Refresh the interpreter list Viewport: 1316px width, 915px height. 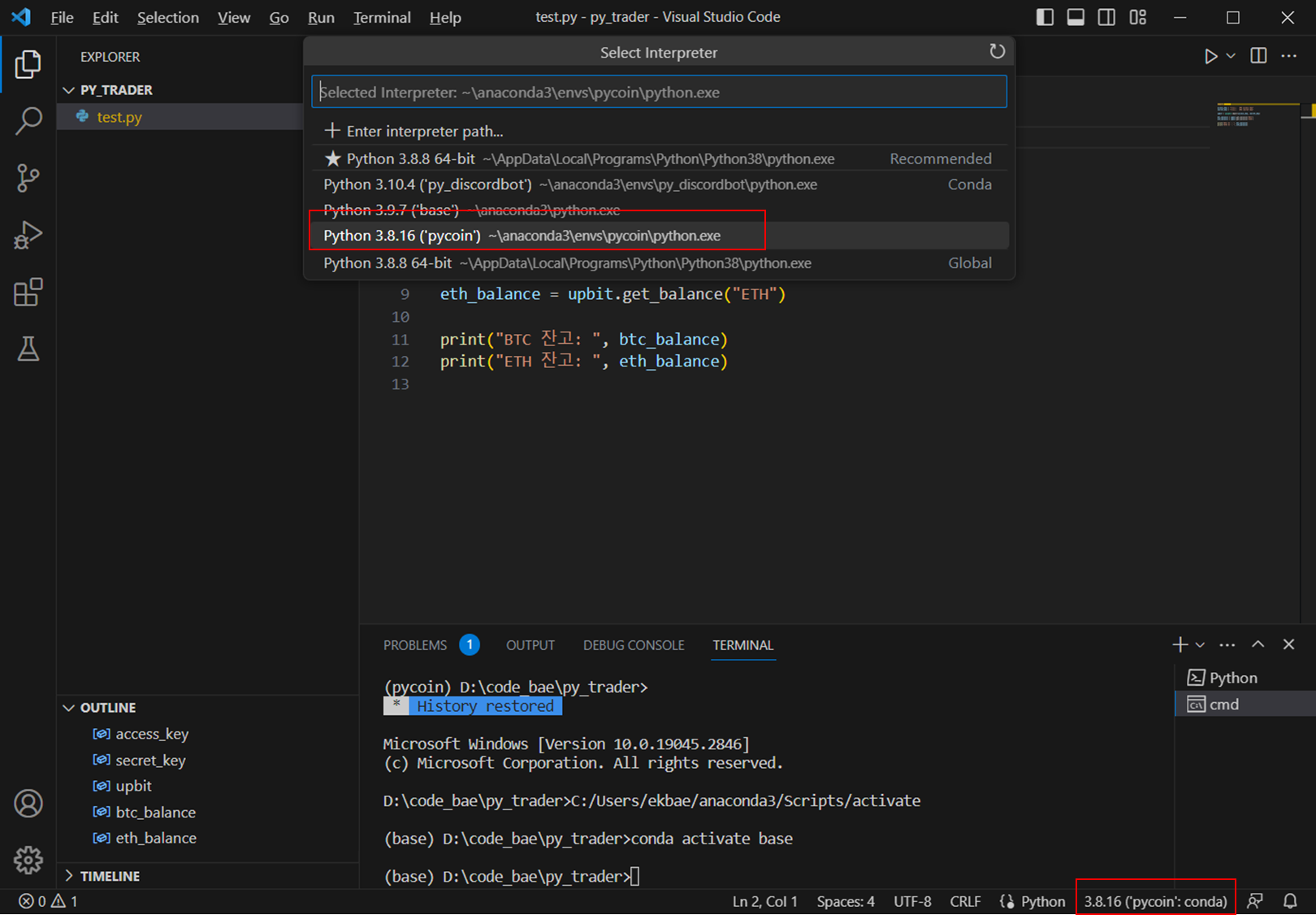click(997, 52)
